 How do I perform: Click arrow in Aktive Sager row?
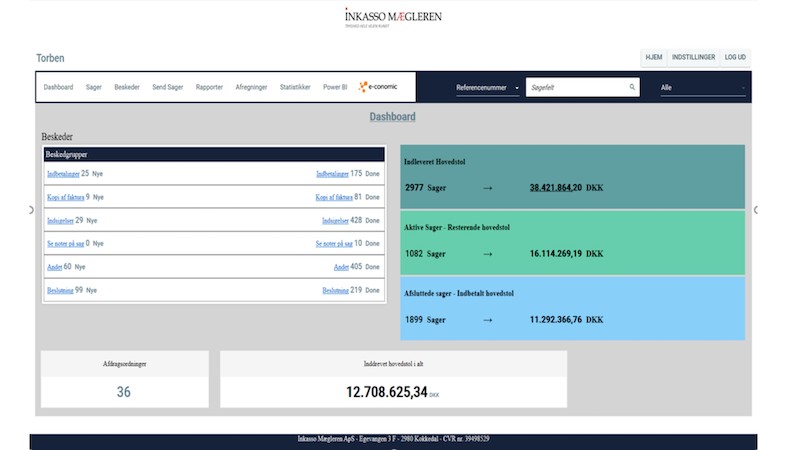pos(487,254)
